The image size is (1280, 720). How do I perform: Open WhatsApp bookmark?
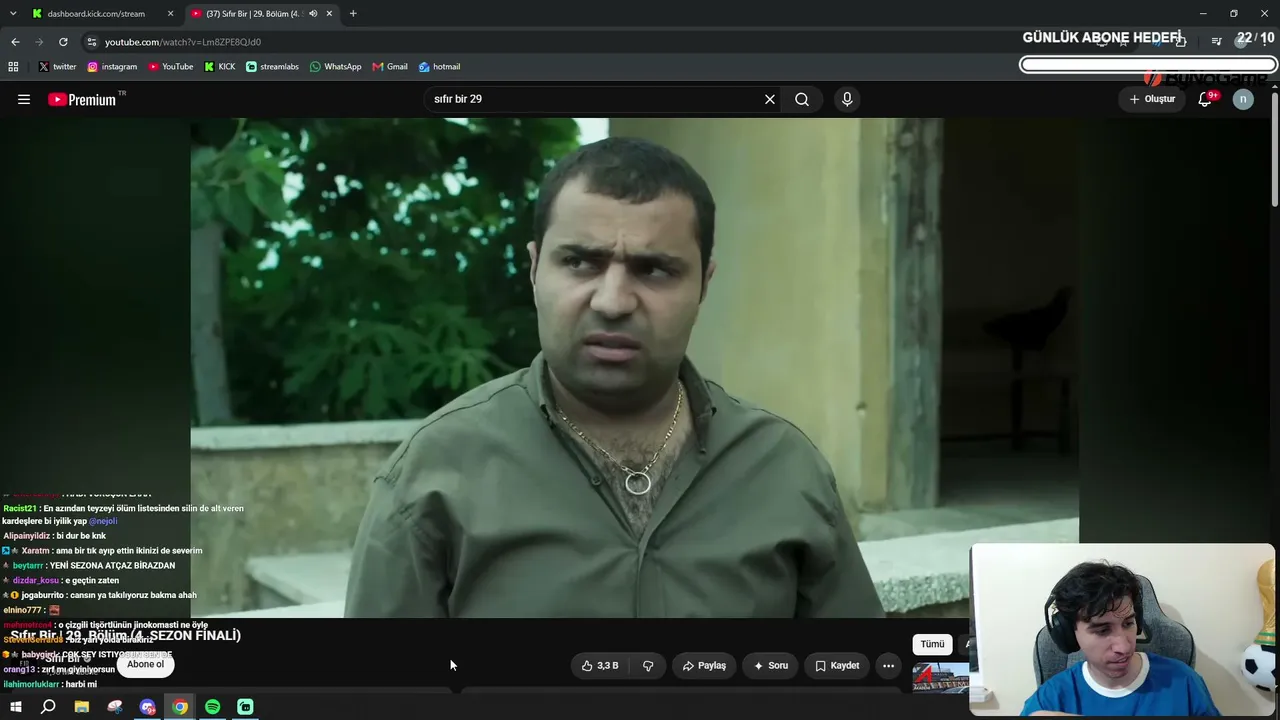336,67
